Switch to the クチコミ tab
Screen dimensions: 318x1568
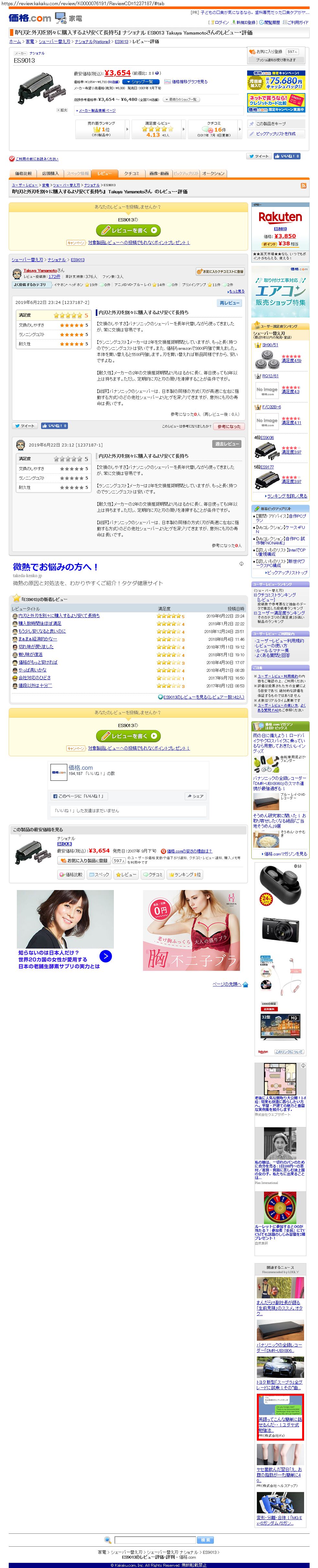(x=132, y=174)
